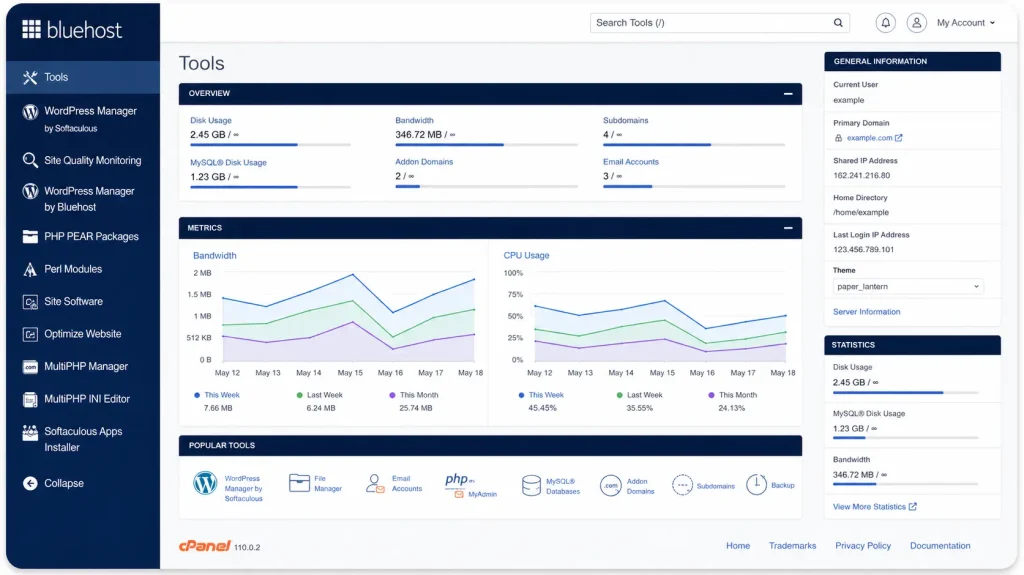This screenshot has height=575, width=1024.
Task: Open MySQL Databases popular tool icon
Action: pyautogui.click(x=531, y=485)
